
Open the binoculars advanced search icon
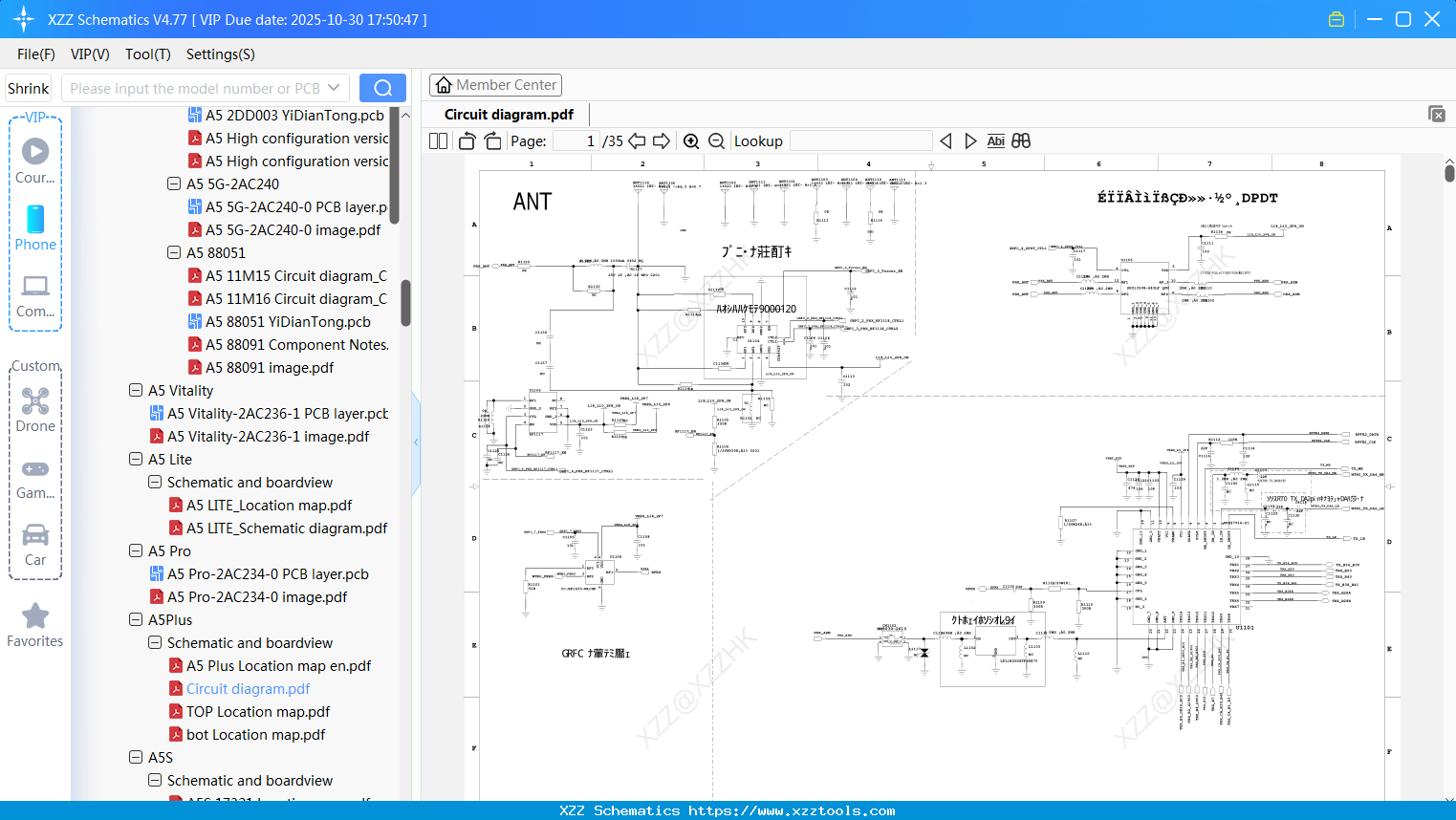(1020, 140)
